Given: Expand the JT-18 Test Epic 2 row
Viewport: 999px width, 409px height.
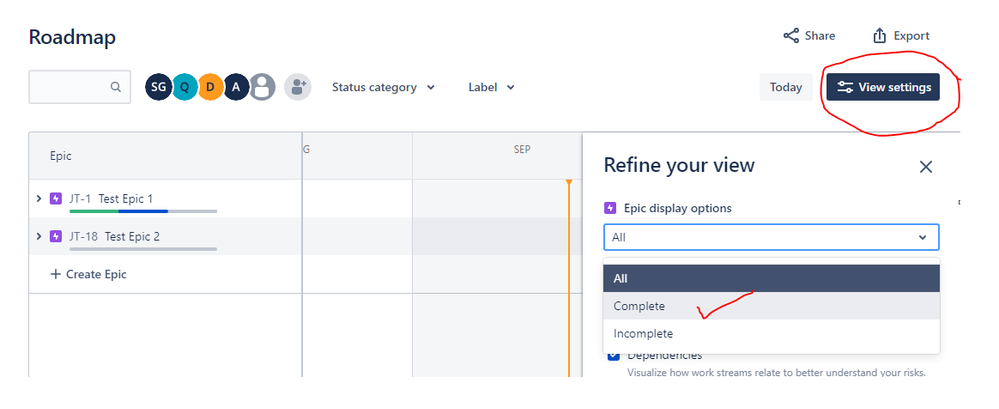Looking at the screenshot, I should pos(39,237).
